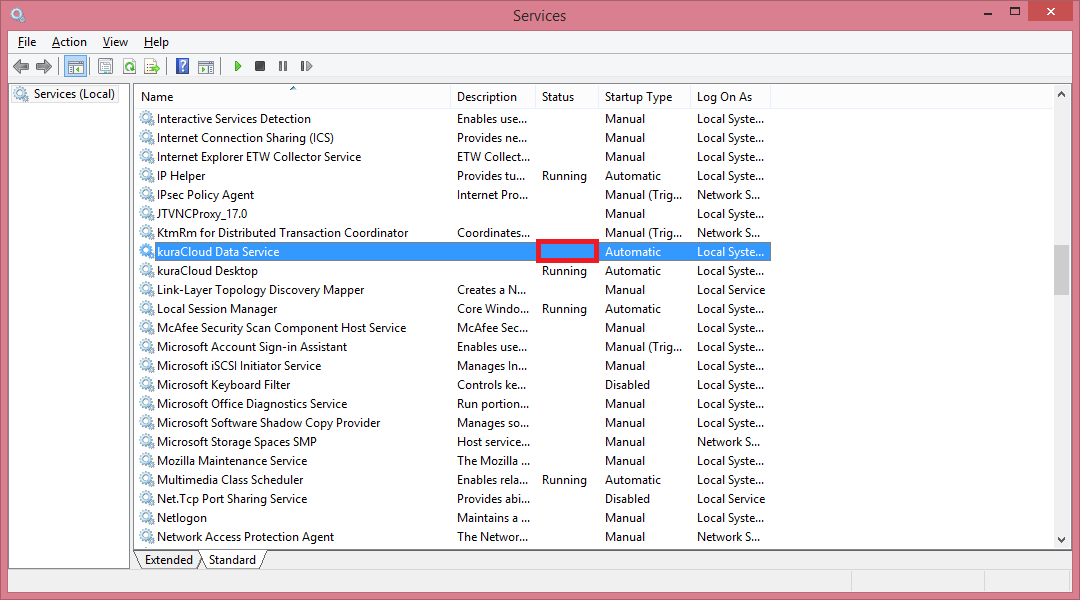Open Help via blue question mark icon
Viewport: 1080px width, 600px height.
coord(182,66)
